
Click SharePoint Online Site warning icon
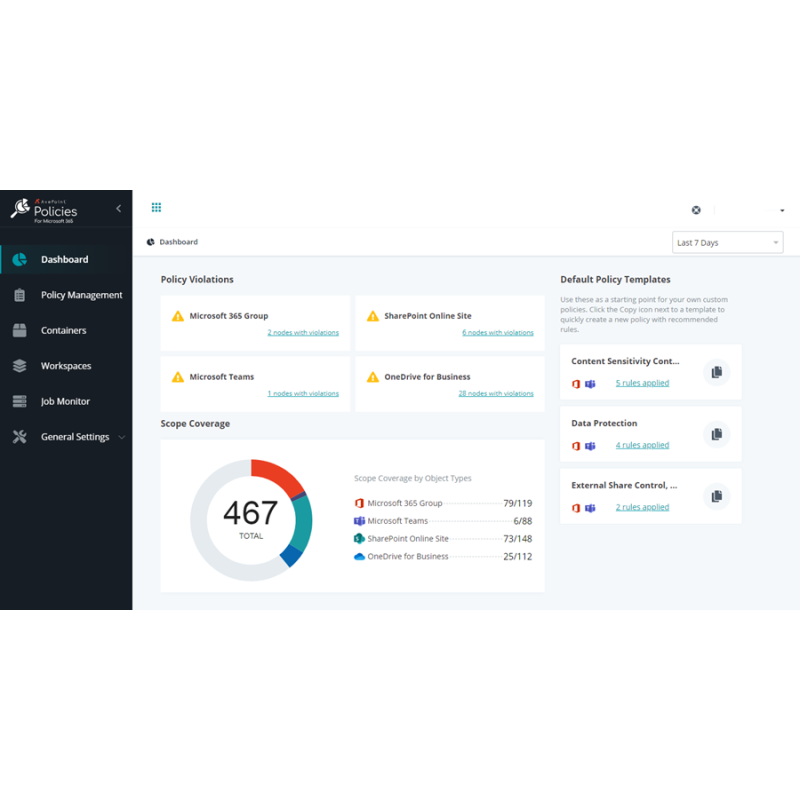click(x=373, y=316)
